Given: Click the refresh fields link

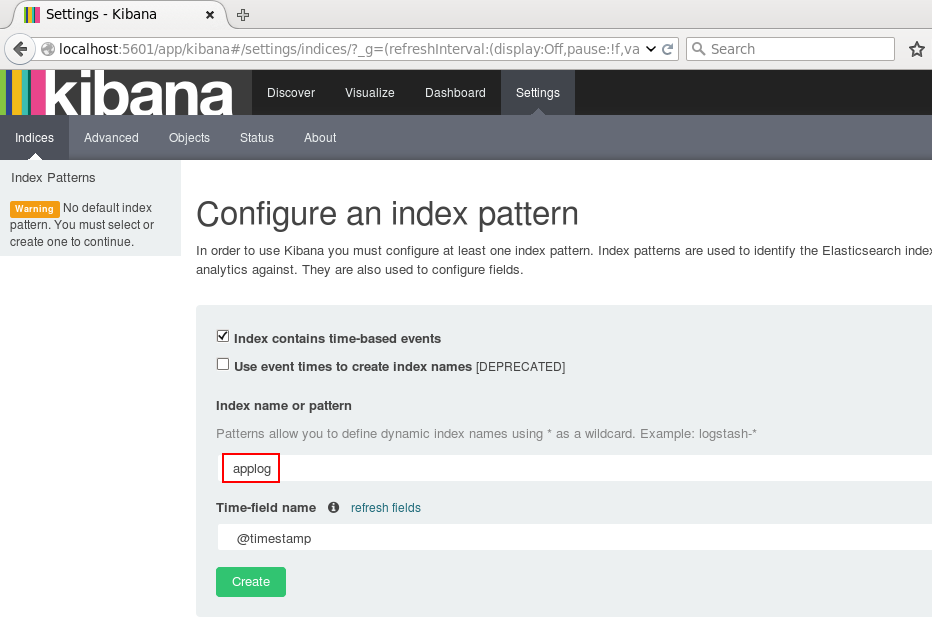Looking at the screenshot, I should click(x=385, y=508).
